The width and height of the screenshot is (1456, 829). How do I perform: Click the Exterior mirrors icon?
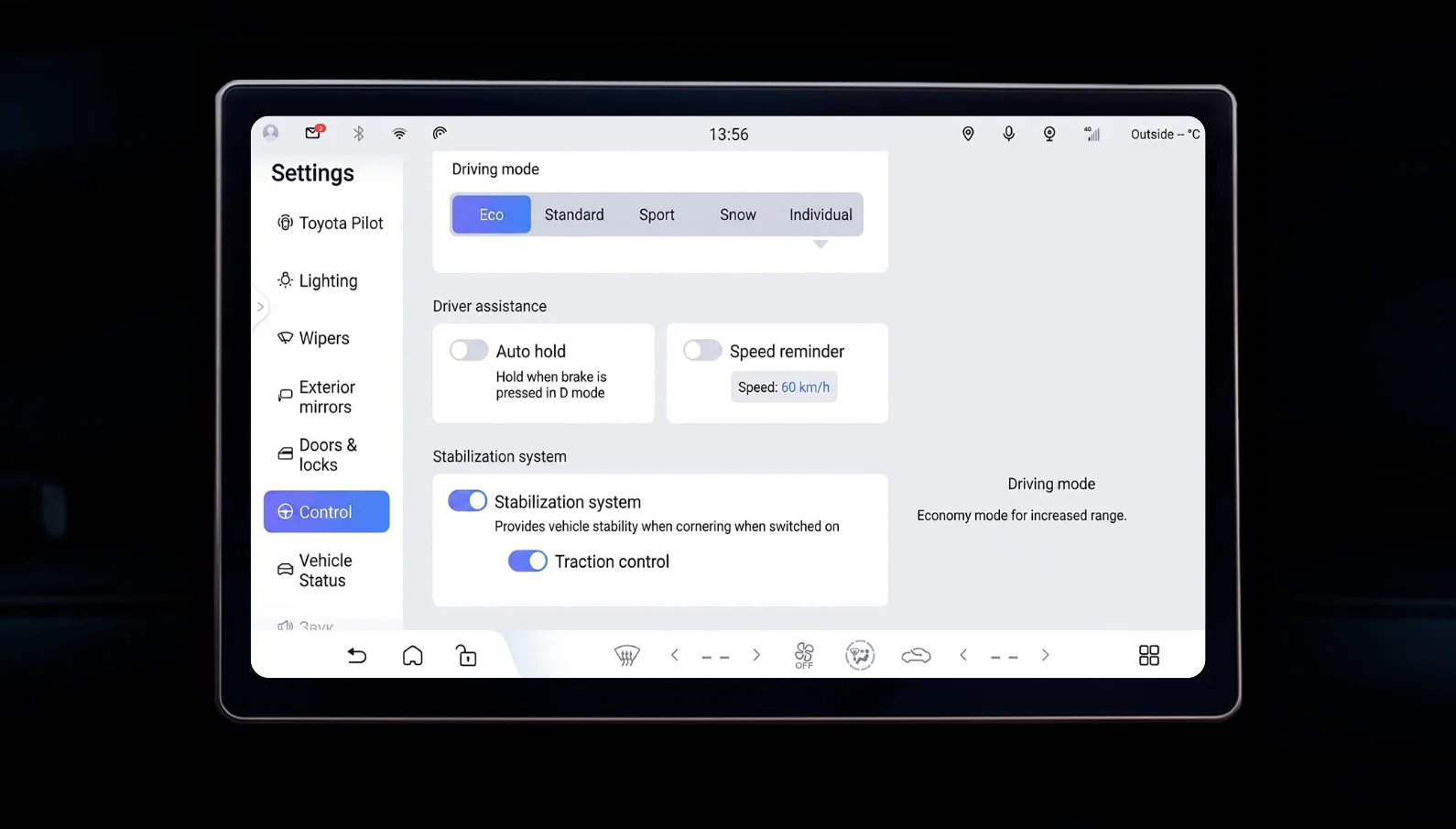coord(285,396)
